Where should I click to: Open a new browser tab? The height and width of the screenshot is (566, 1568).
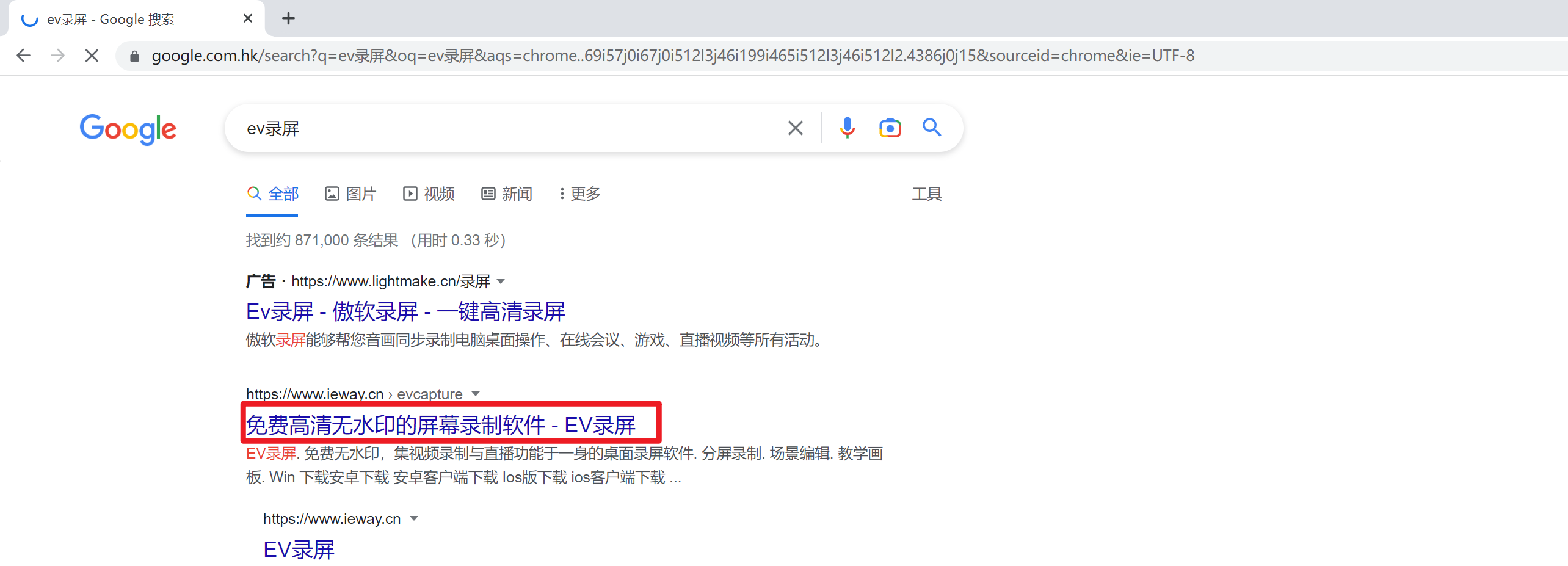288,18
